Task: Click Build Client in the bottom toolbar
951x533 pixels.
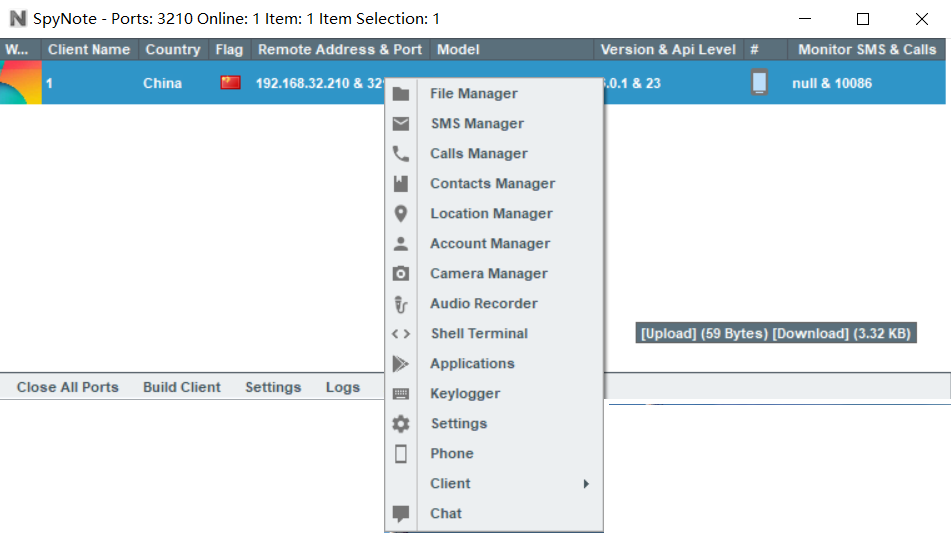Action: [x=182, y=387]
